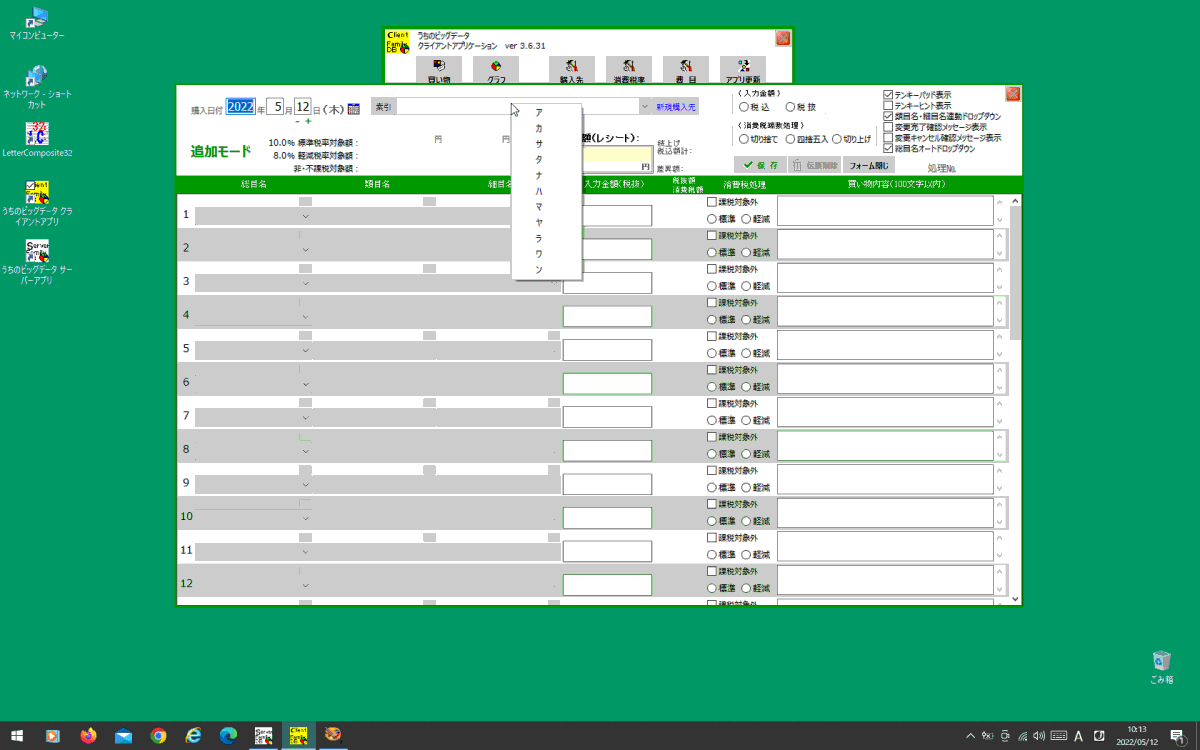Image resolution: width=1200 pixels, height=750 pixels.
Task: Click the 新規購入元 link
Action: (x=676, y=106)
